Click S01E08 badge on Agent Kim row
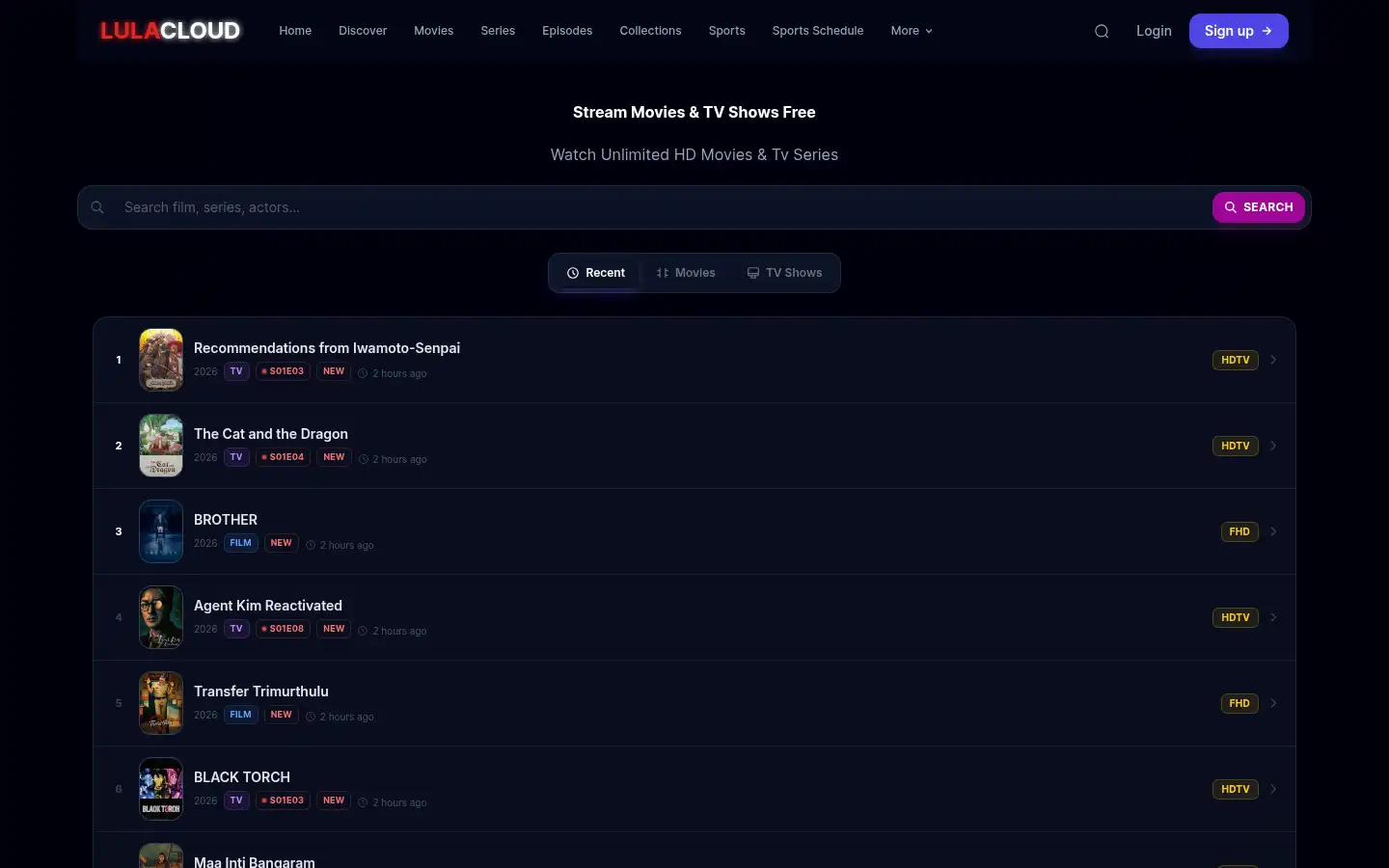This screenshot has width=1389, height=868. 283,629
